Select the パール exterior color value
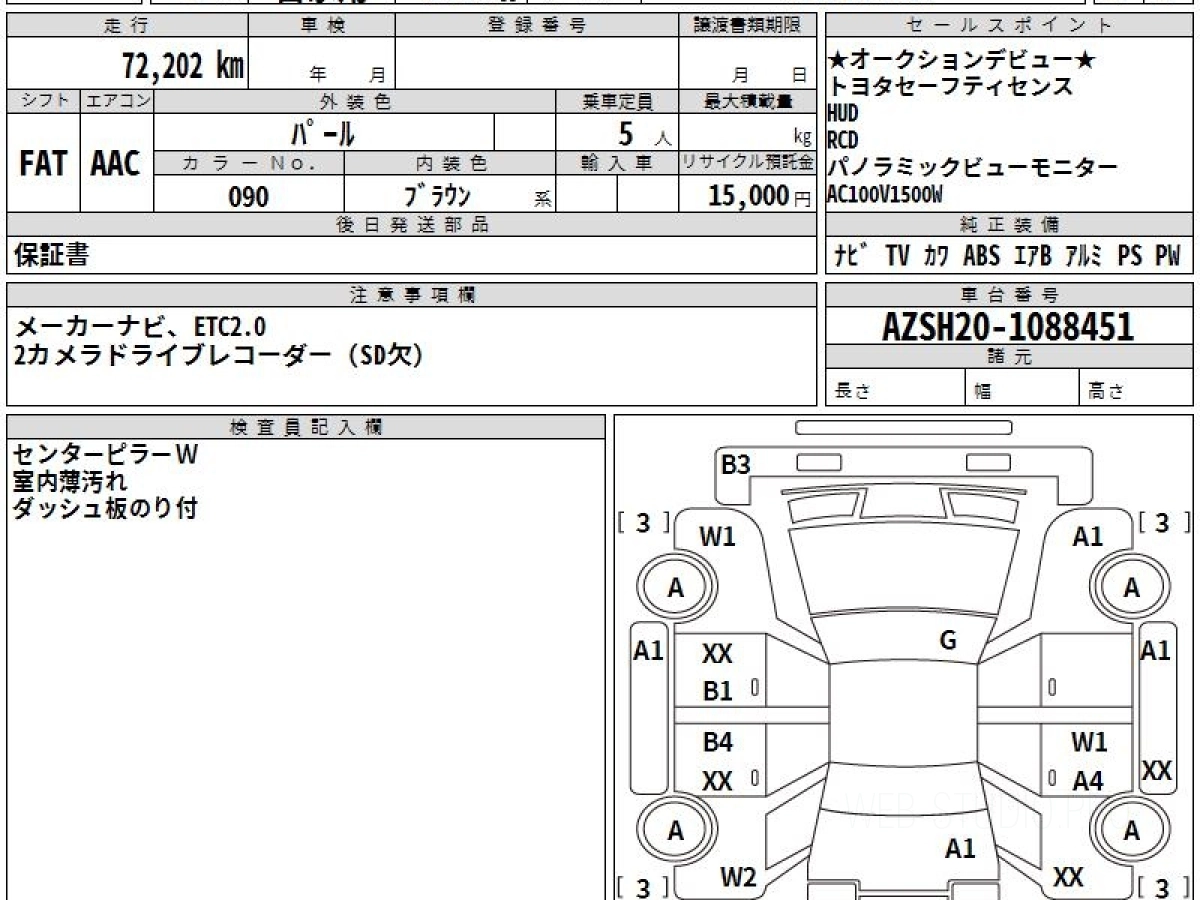1200x900 pixels. click(323, 132)
